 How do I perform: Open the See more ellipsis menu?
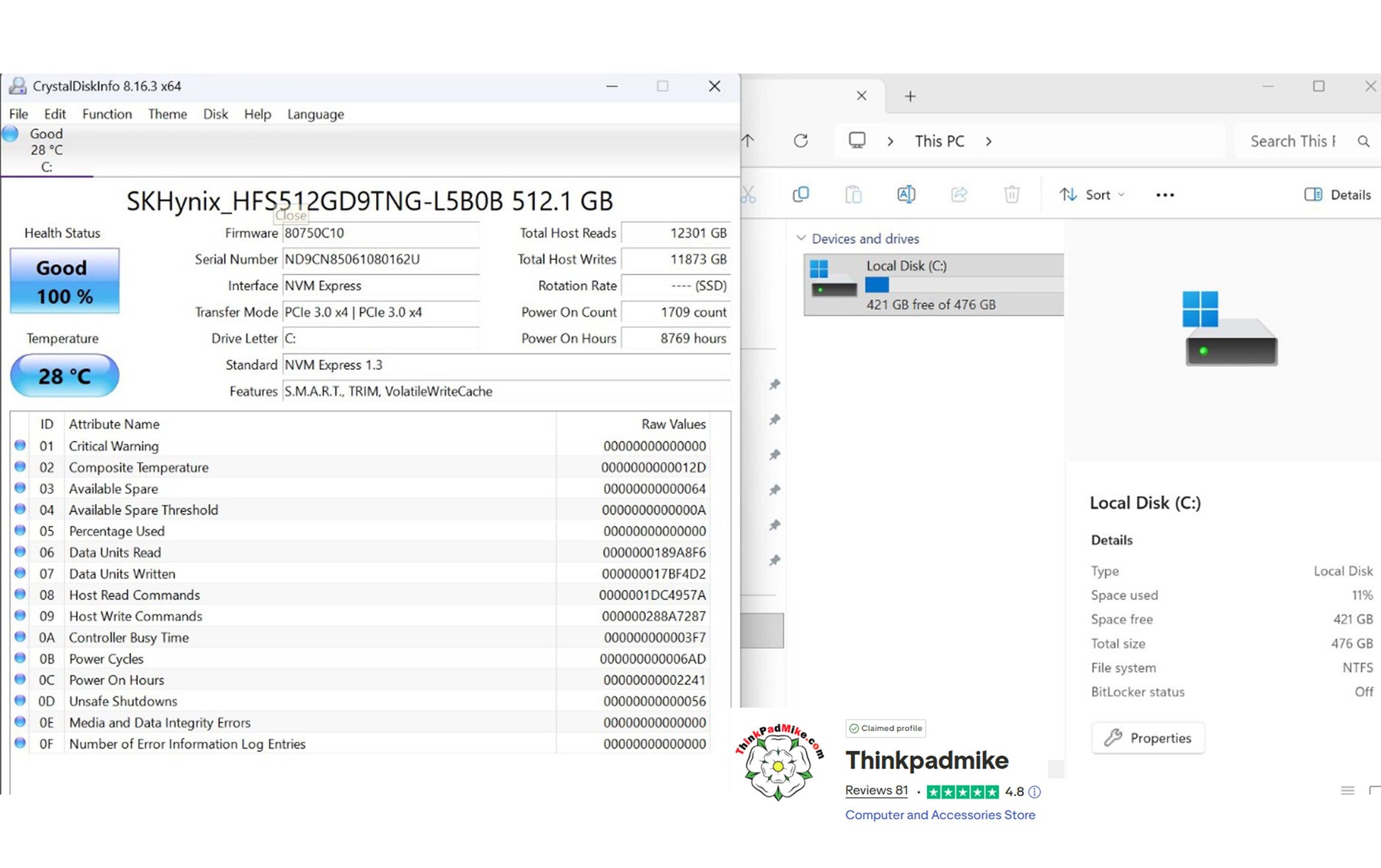pyautogui.click(x=1165, y=195)
